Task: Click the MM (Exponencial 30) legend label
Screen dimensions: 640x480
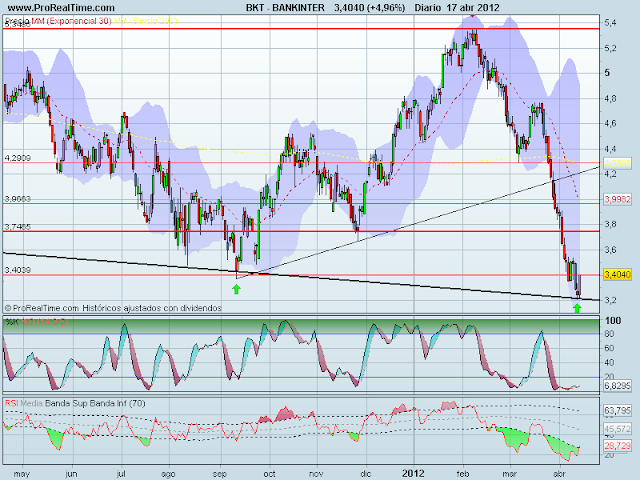Action: click(x=71, y=21)
